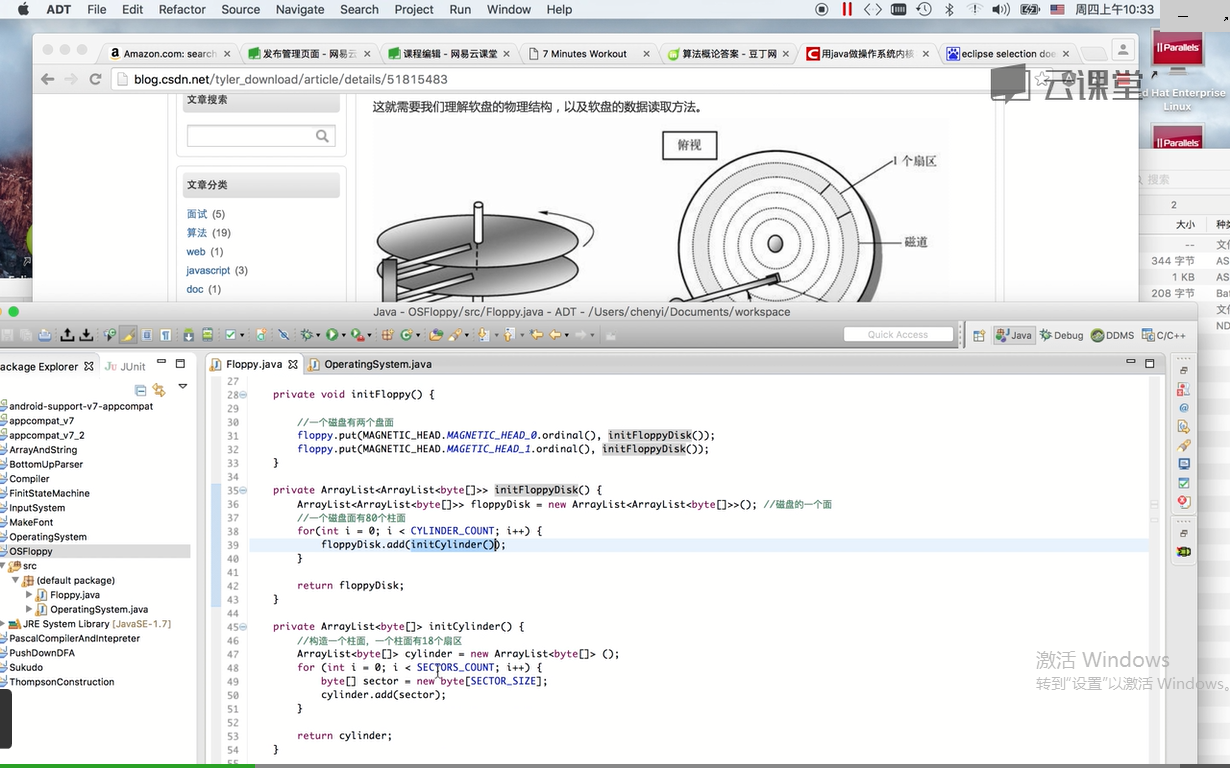Click the Run (green play) toolbar icon
1230x768 pixels.
coord(332,335)
